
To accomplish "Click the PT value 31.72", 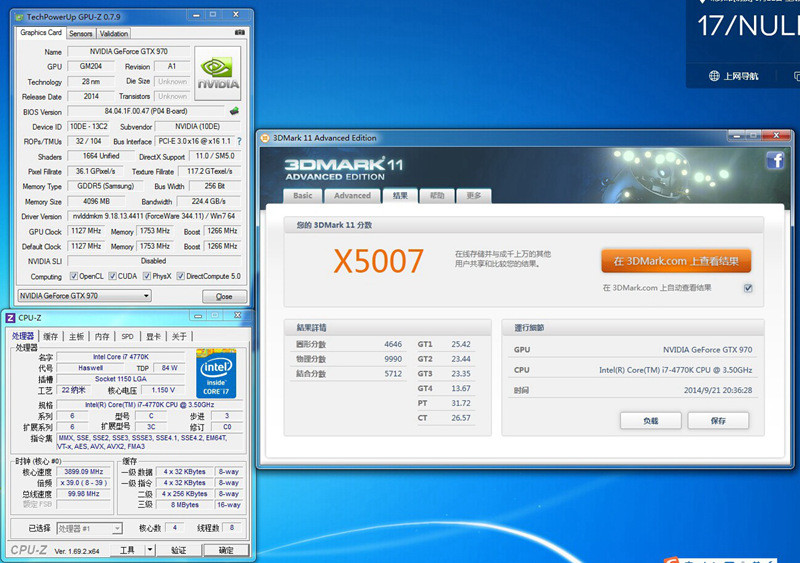I will click(461, 403).
